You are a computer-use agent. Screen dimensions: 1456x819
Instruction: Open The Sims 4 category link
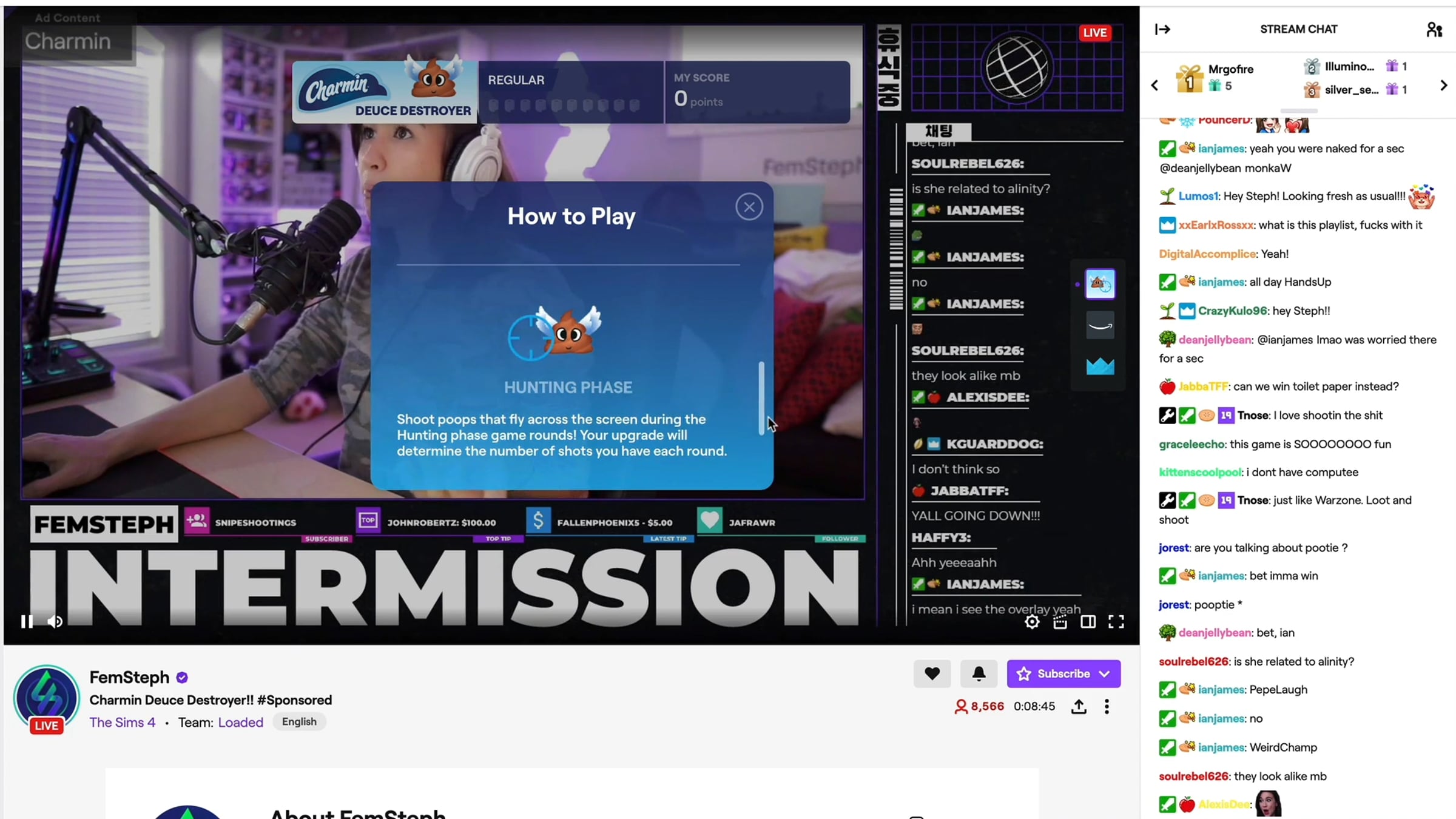(x=123, y=722)
